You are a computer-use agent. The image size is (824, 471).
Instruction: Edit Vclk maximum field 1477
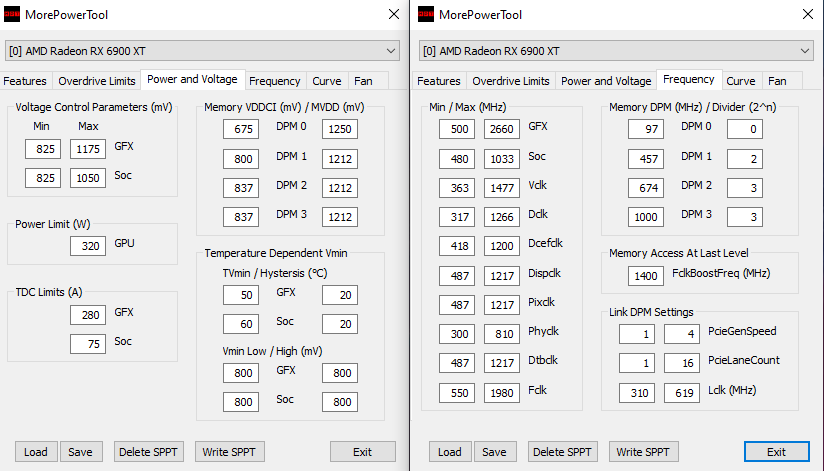coord(502,188)
